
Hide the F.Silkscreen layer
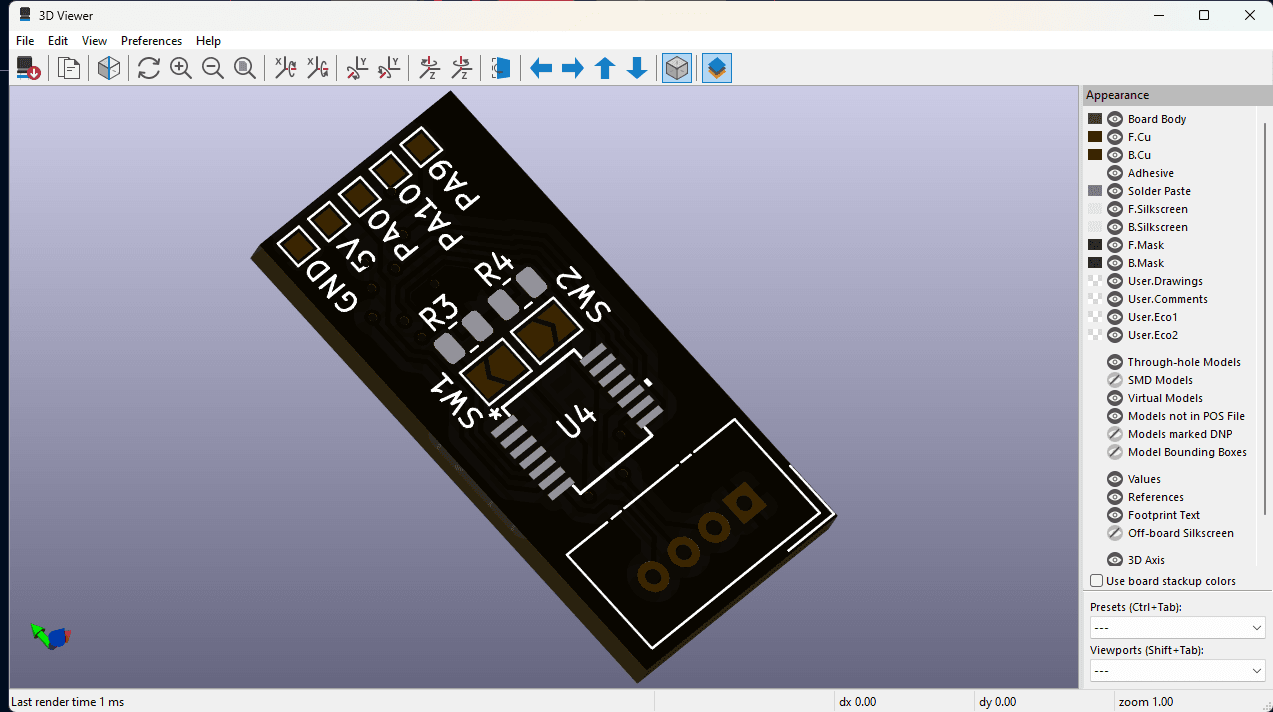click(1115, 209)
